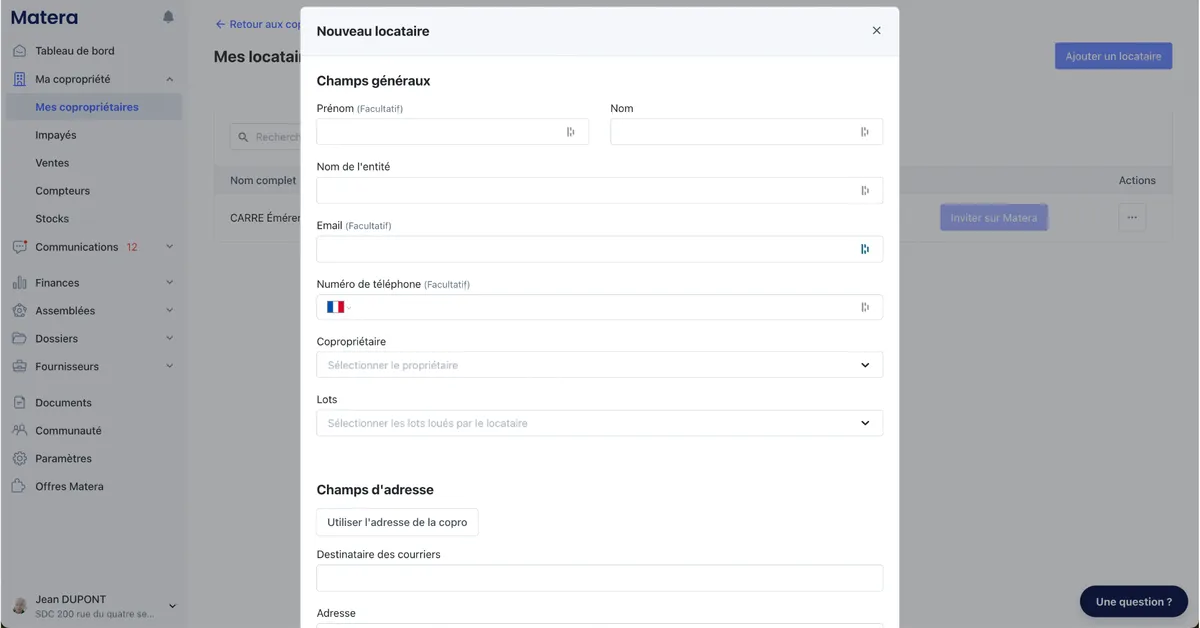Click the Communauté people icon
This screenshot has width=1200, height=628.
pyautogui.click(x=19, y=431)
